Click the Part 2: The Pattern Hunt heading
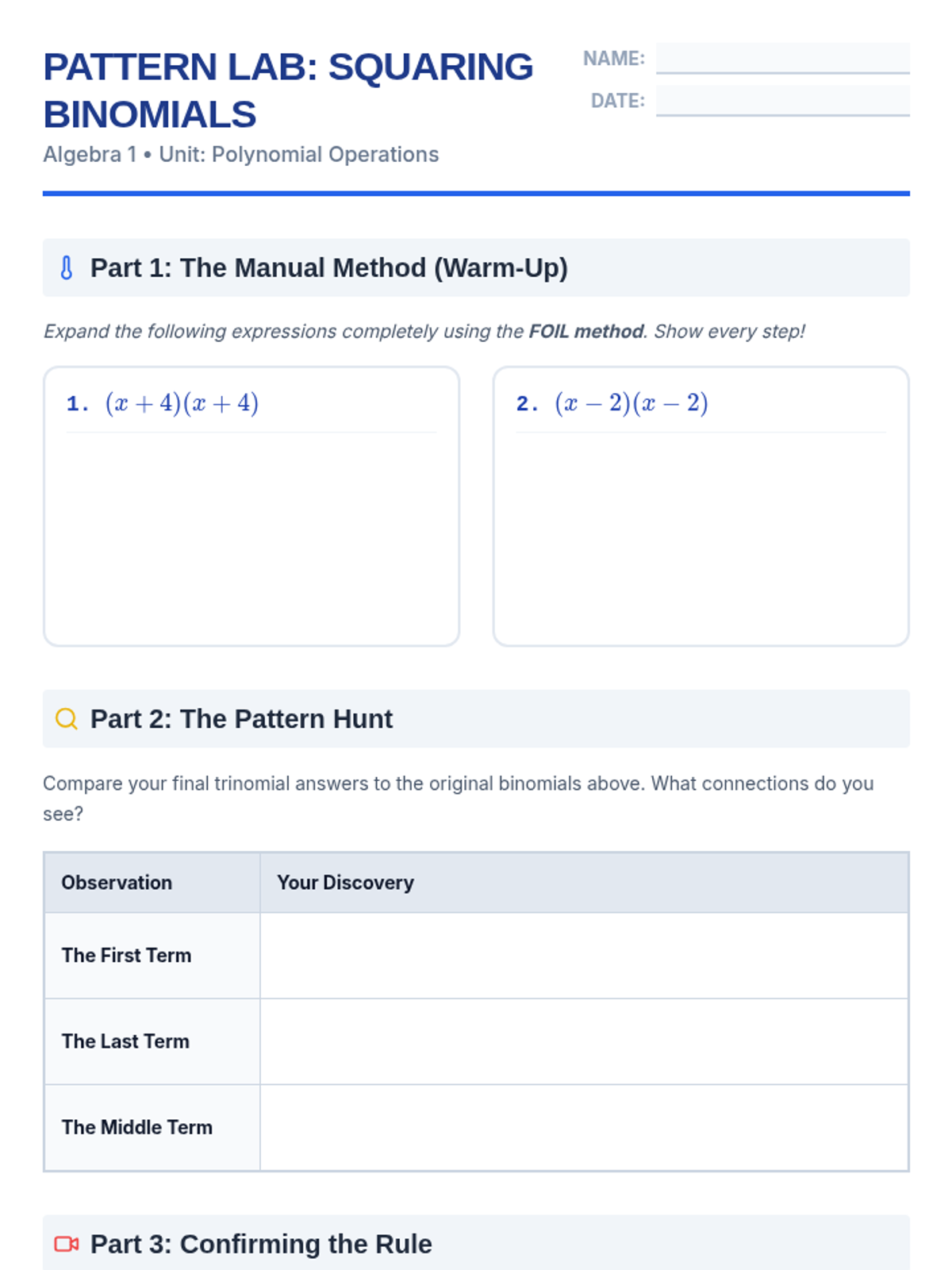This screenshot has height=1270, width=952. coord(241,719)
